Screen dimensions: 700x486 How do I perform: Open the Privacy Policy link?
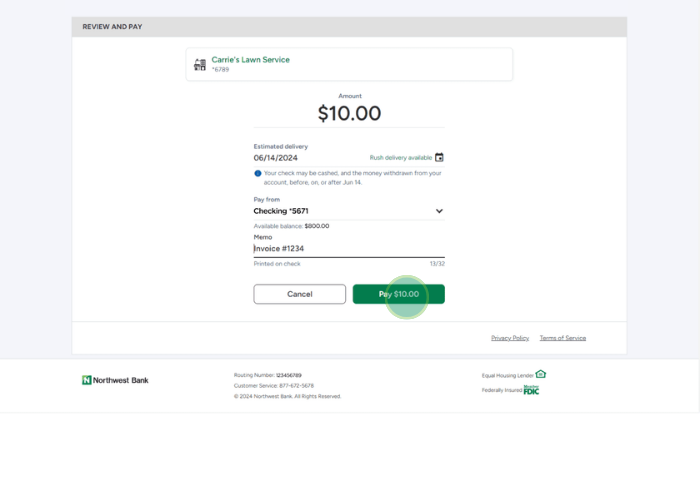pos(510,338)
